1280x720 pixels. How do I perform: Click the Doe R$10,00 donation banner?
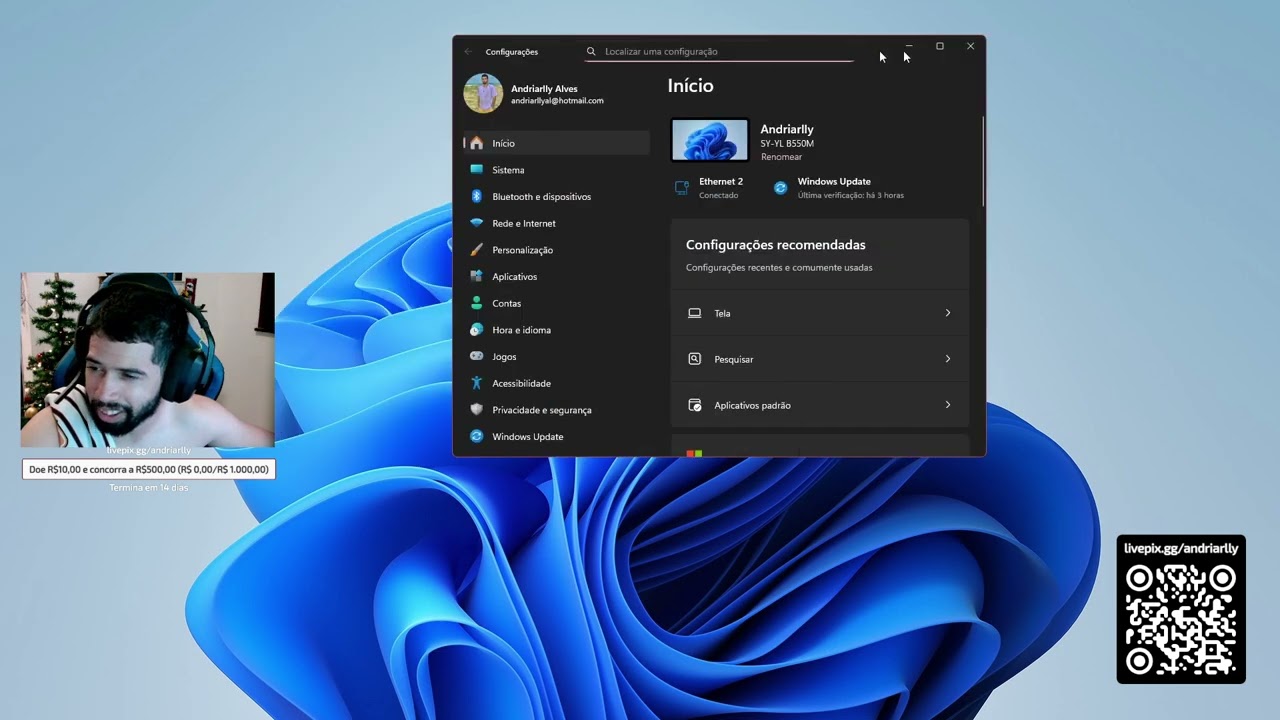coord(148,469)
